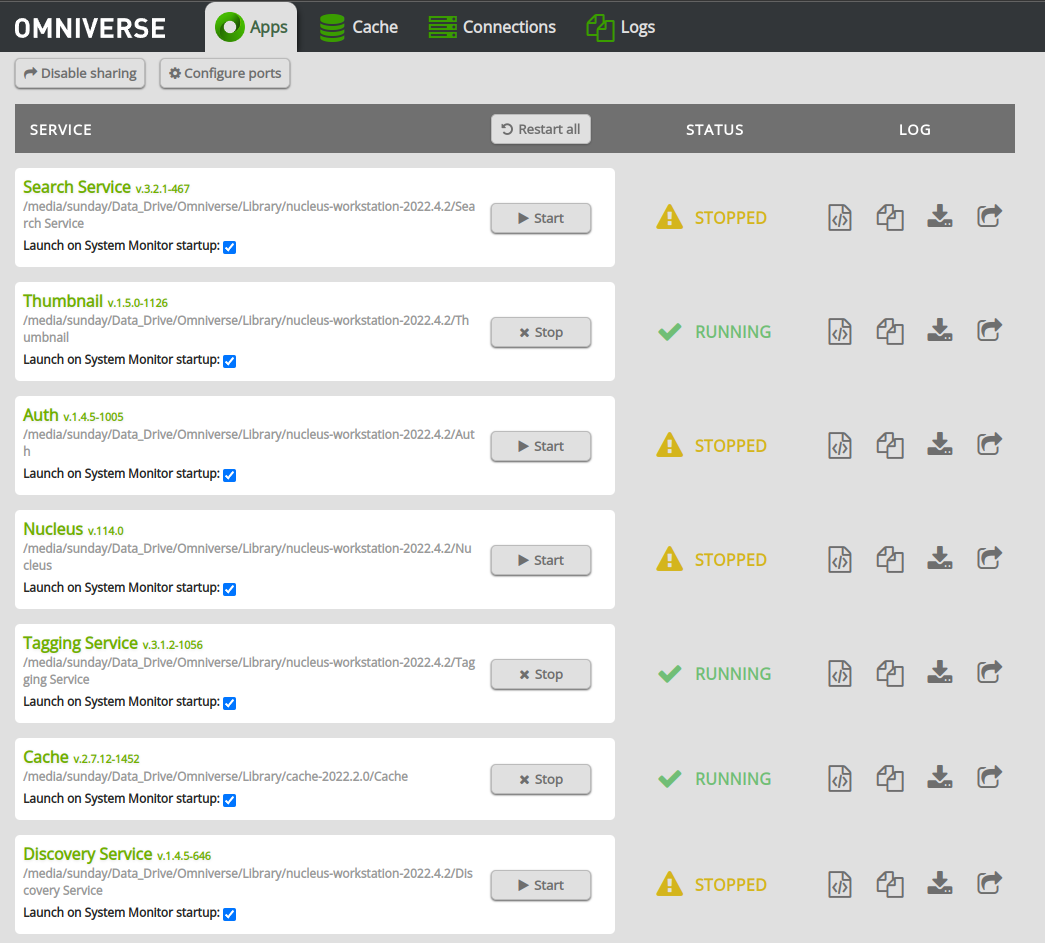The image size is (1045, 943).
Task: Open Configure ports settings
Action: coord(224,72)
